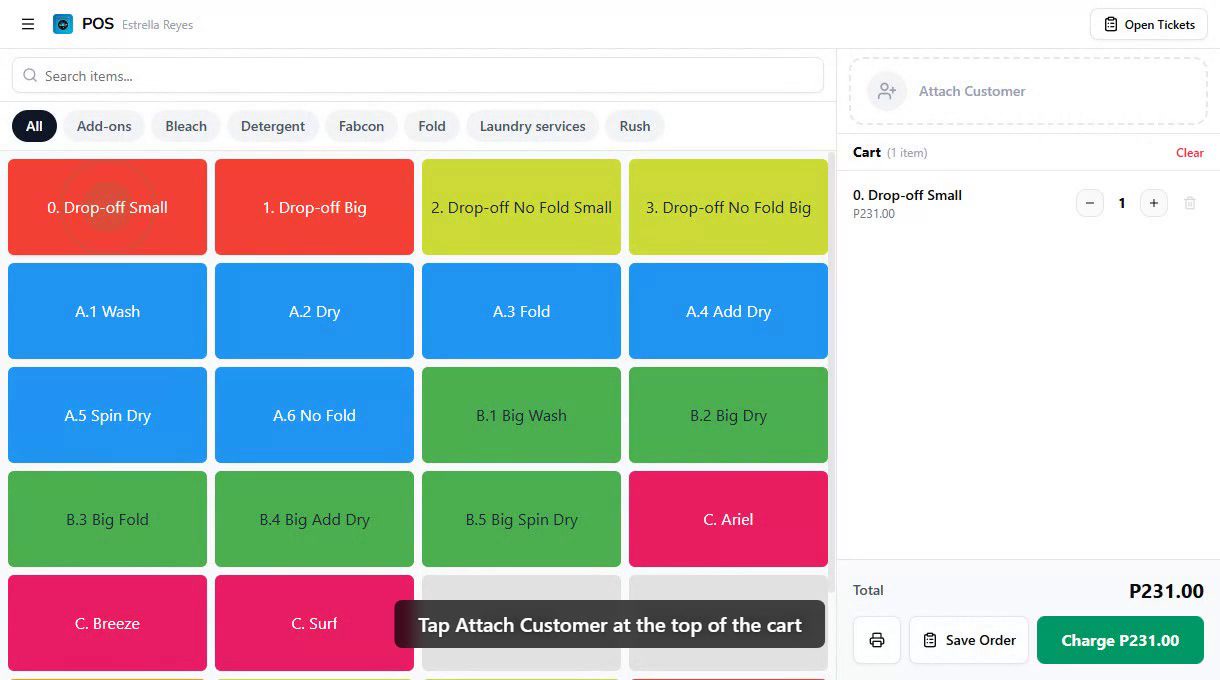Add 0. Drop-off Small to cart

[107, 207]
